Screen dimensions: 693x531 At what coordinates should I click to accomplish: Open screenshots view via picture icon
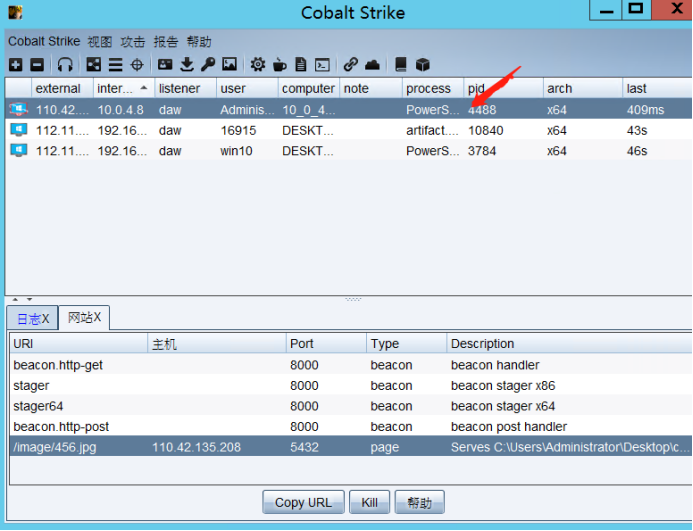229,65
